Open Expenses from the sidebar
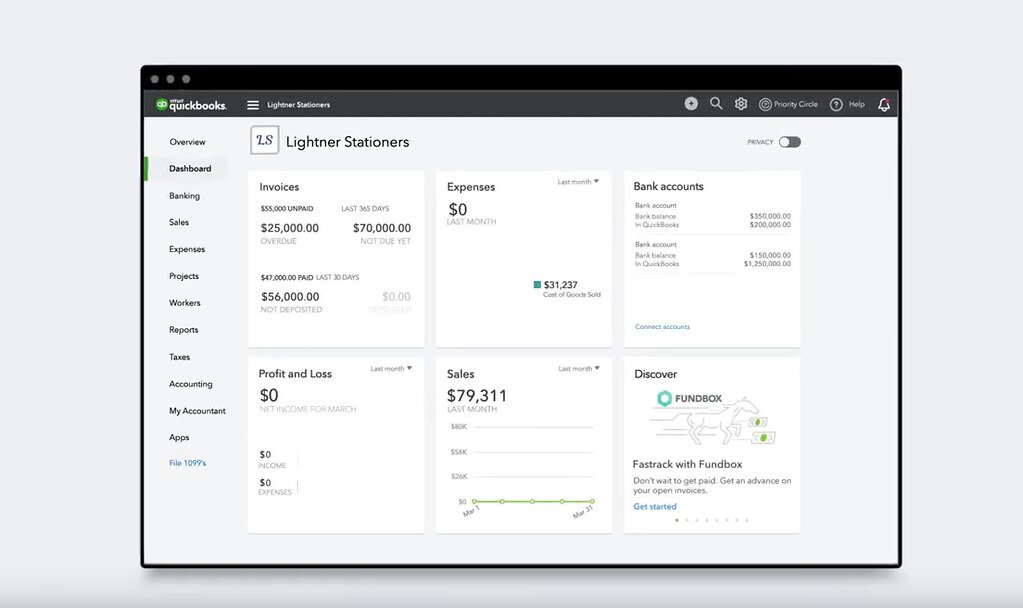This screenshot has width=1023, height=608. (x=187, y=249)
